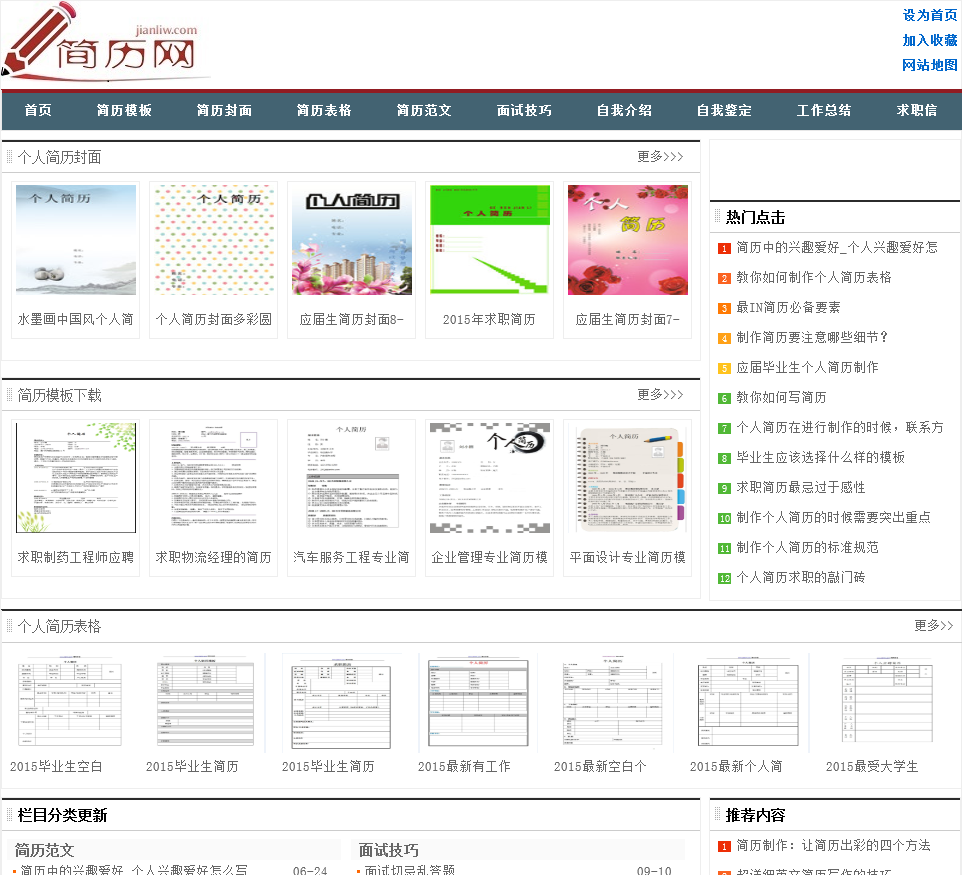Open the pink roses 应届生简历封面7 thumbnail
The height and width of the screenshot is (875, 962).
tap(628, 240)
